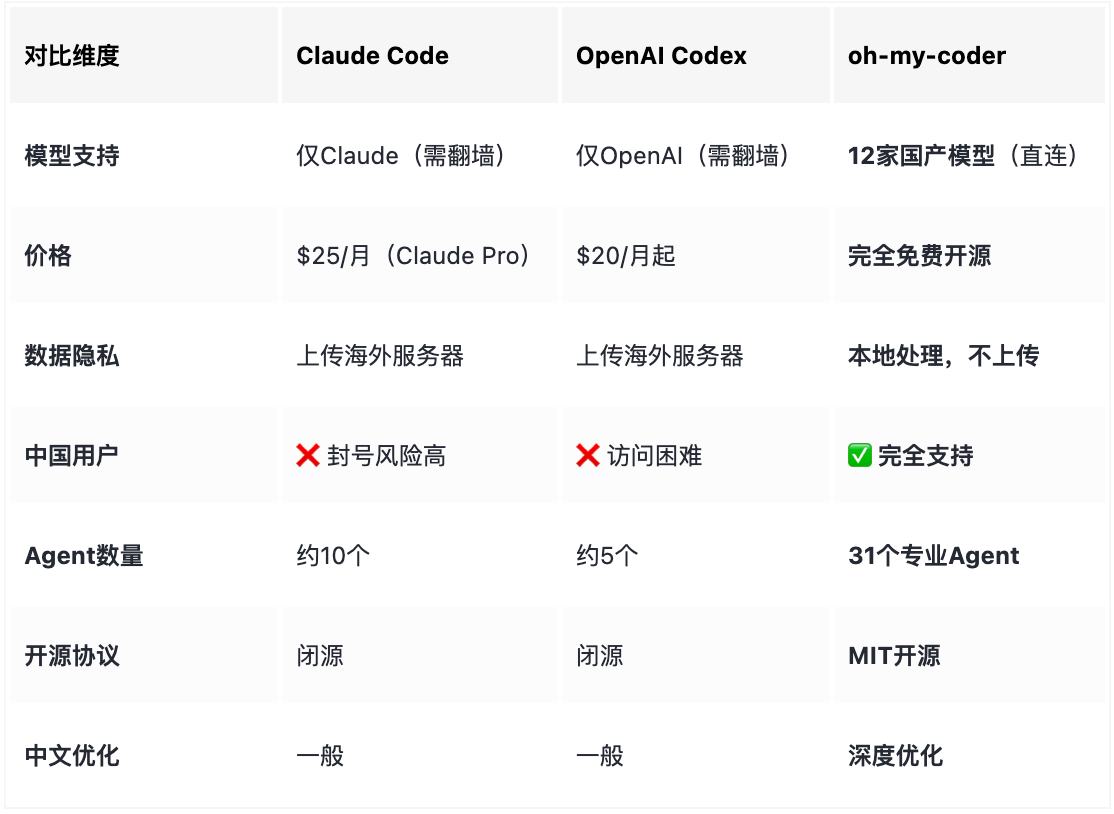Screen dimensions: 1114x814
Task: Click 一般 in the OpenAI Codex column
Action: (600, 756)
